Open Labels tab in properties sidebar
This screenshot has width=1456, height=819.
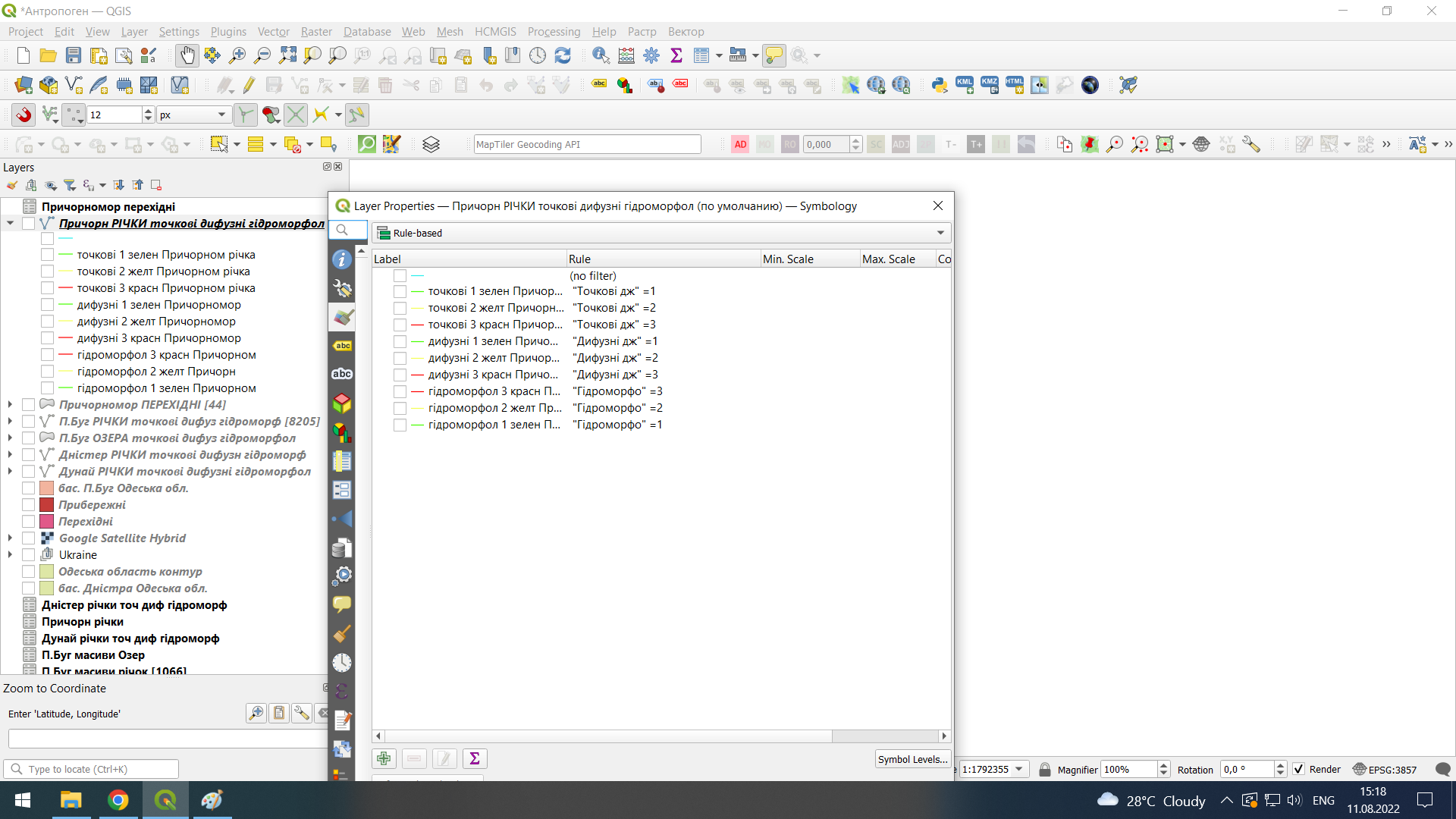click(342, 346)
